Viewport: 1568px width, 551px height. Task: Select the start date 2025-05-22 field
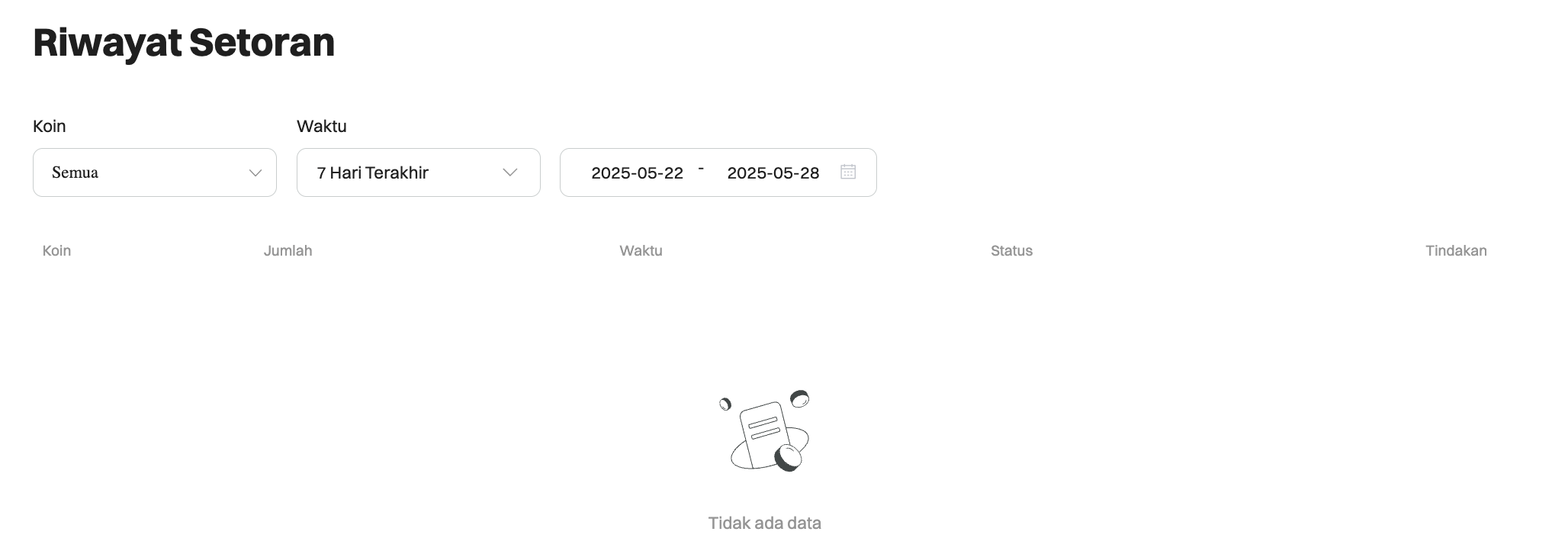[637, 173]
